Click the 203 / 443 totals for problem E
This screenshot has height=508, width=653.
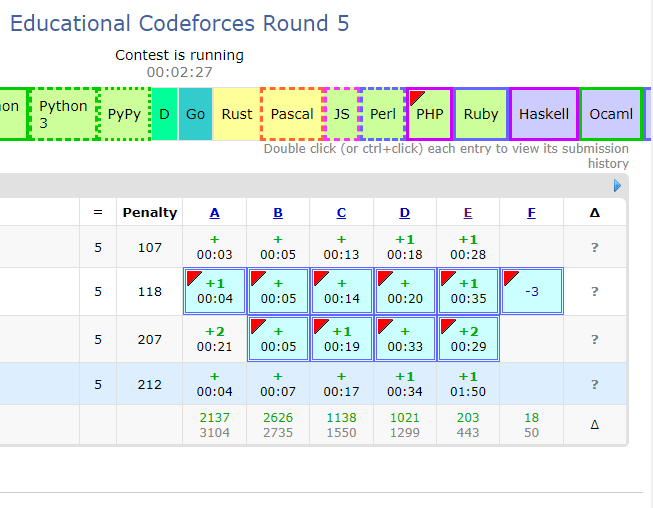pos(468,425)
